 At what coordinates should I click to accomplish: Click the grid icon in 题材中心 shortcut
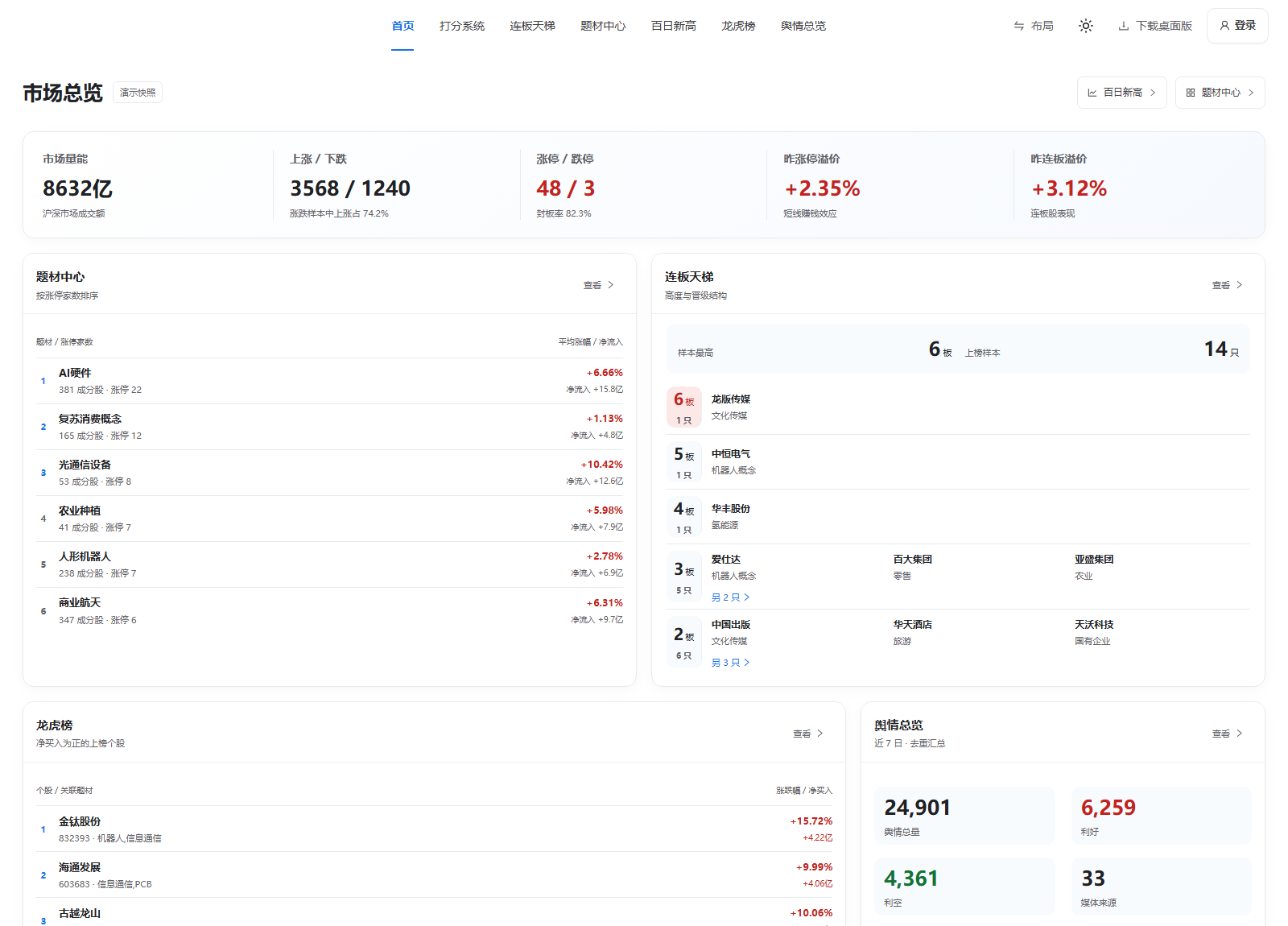coord(1191,93)
